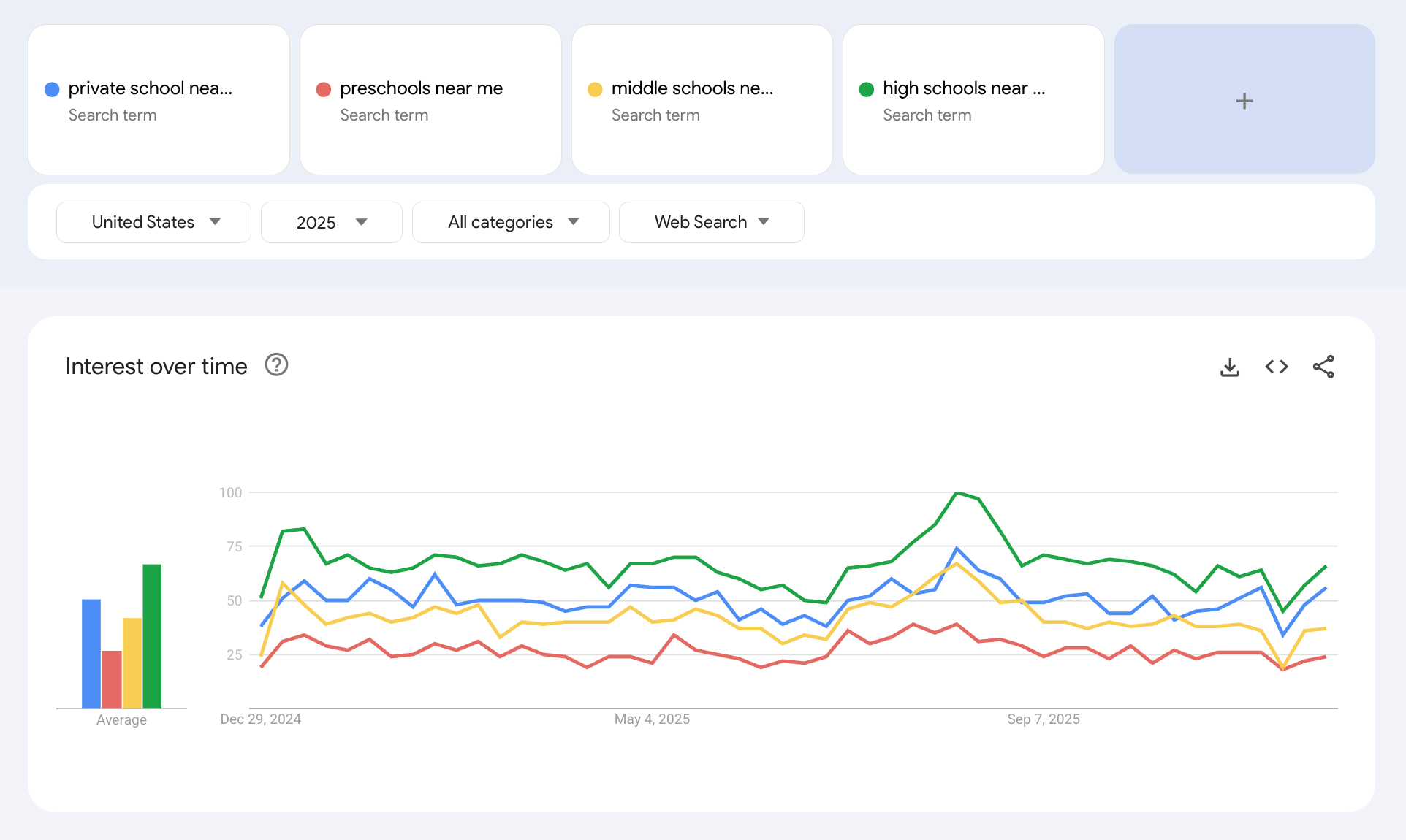Click the green average bar
Image resolution: width=1406 pixels, height=840 pixels.
pyautogui.click(x=152, y=635)
